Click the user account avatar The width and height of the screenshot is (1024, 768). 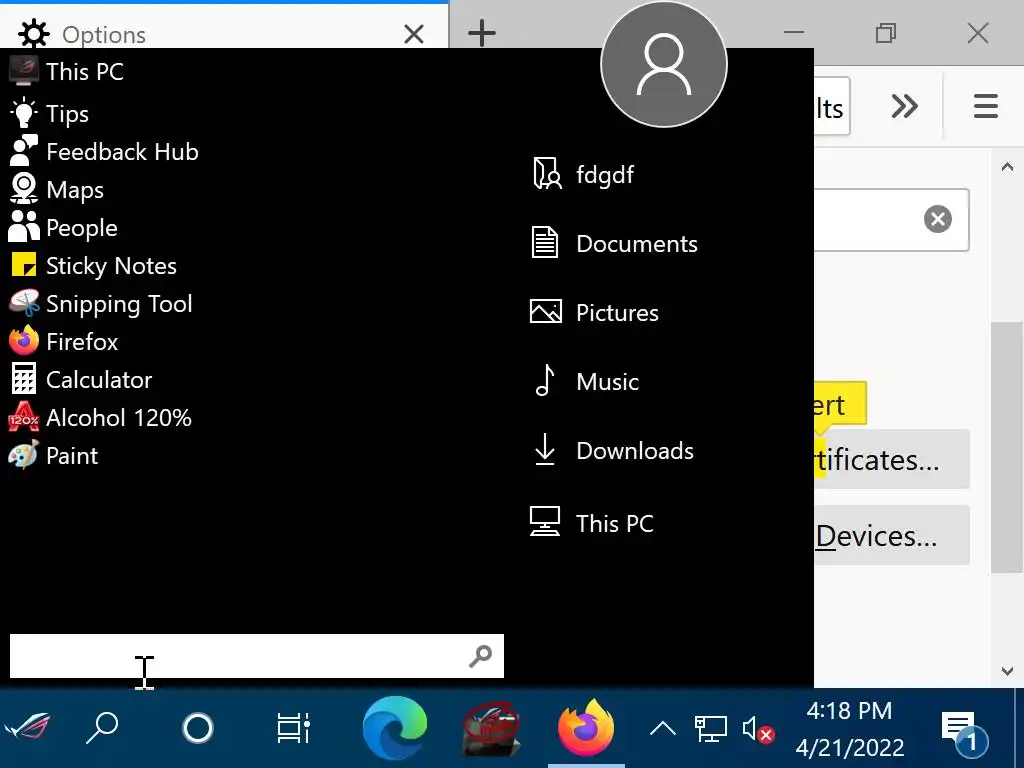tap(664, 64)
